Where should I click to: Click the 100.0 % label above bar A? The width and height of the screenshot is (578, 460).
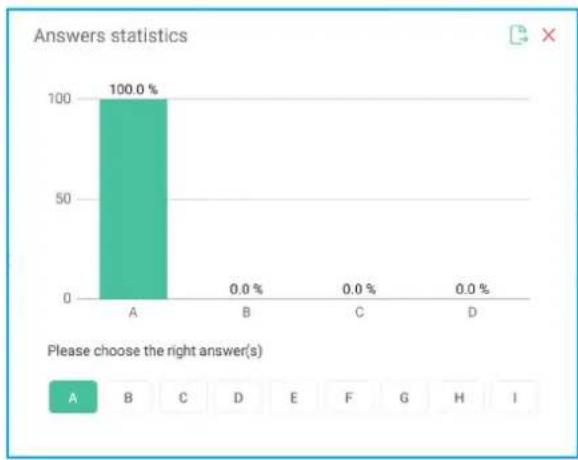click(x=133, y=89)
